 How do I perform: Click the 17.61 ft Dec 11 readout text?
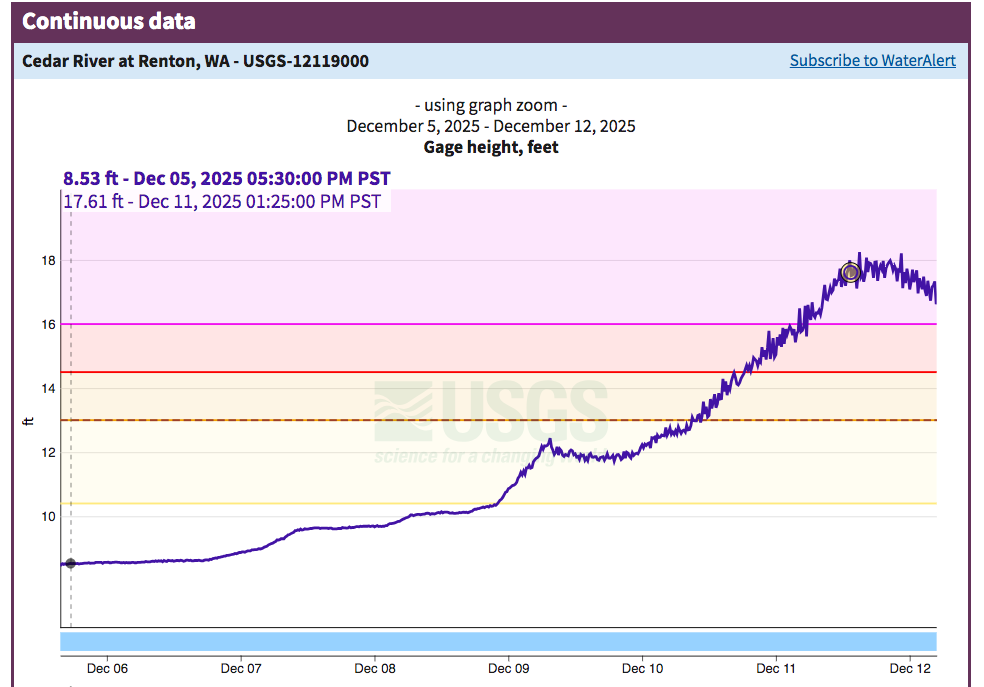[222, 201]
